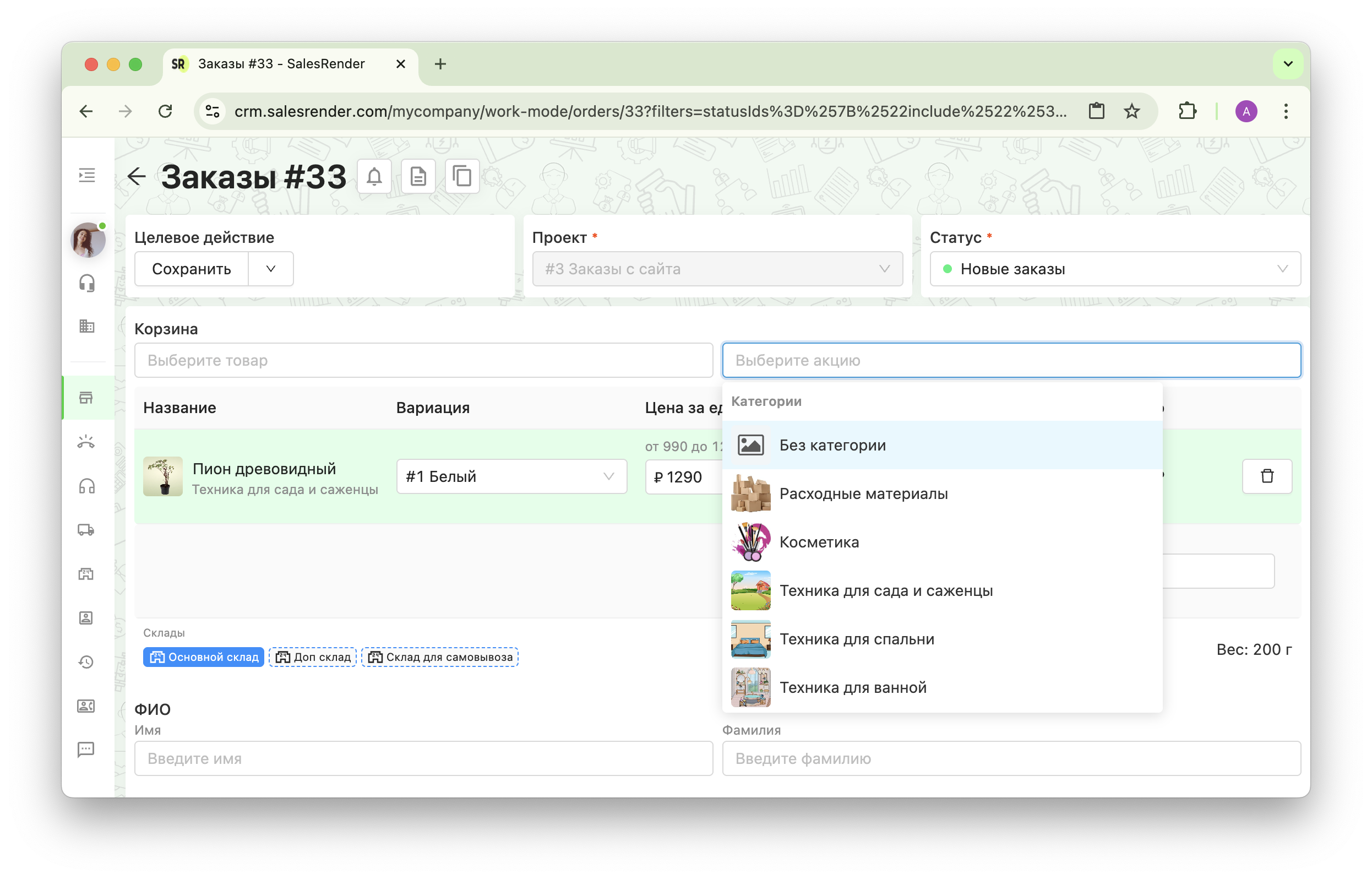Image resolution: width=1372 pixels, height=879 pixels.
Task: Open the warehouse sidebar icon
Action: [86, 574]
